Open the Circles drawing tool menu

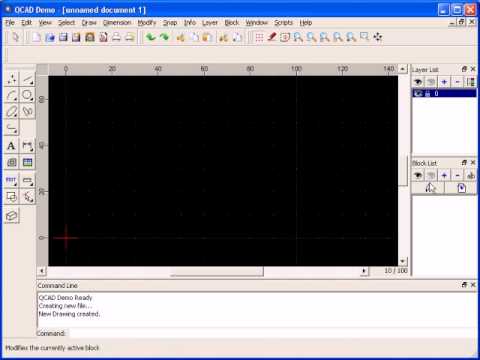[28, 95]
